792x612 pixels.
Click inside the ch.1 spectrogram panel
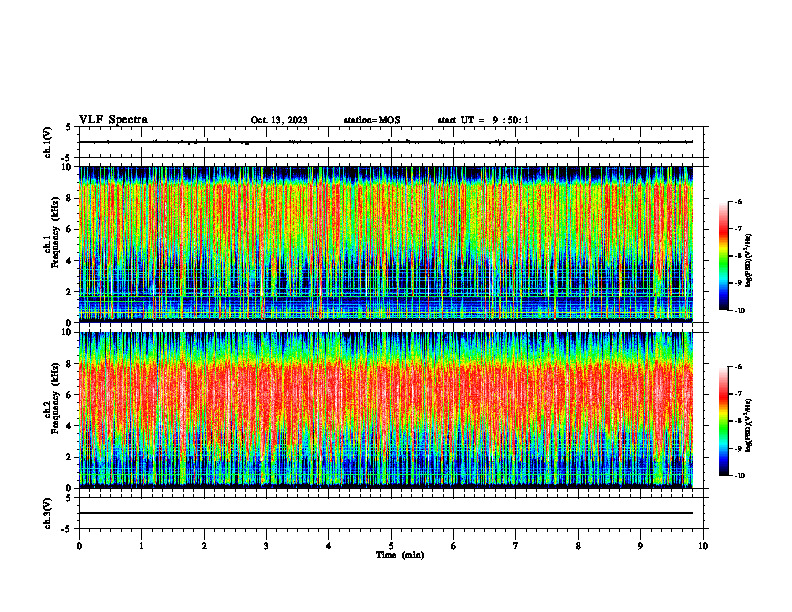386,244
